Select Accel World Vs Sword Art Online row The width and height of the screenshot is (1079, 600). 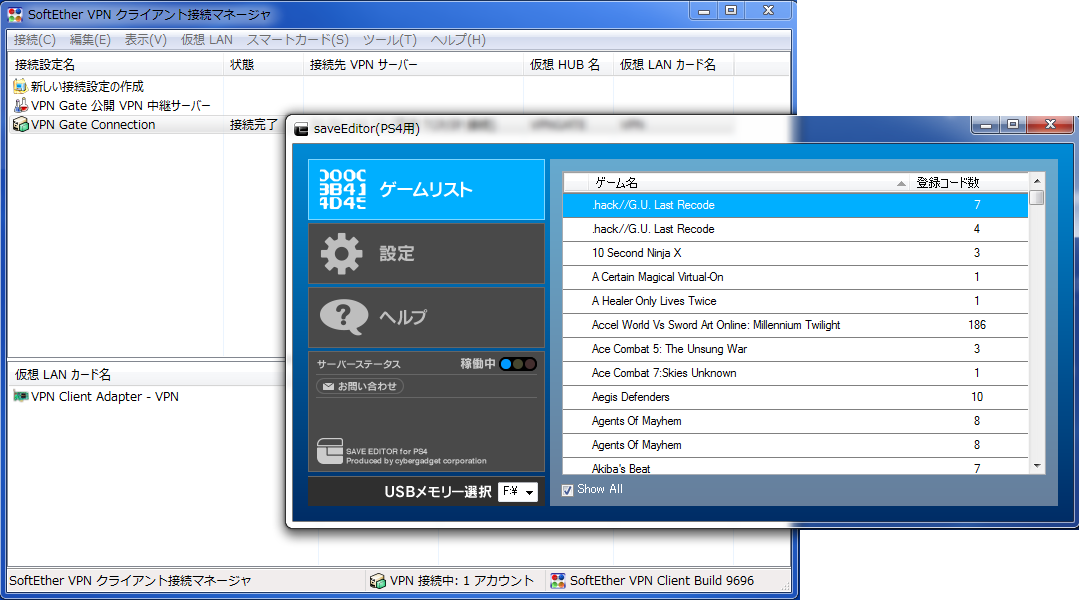pyautogui.click(x=715, y=325)
